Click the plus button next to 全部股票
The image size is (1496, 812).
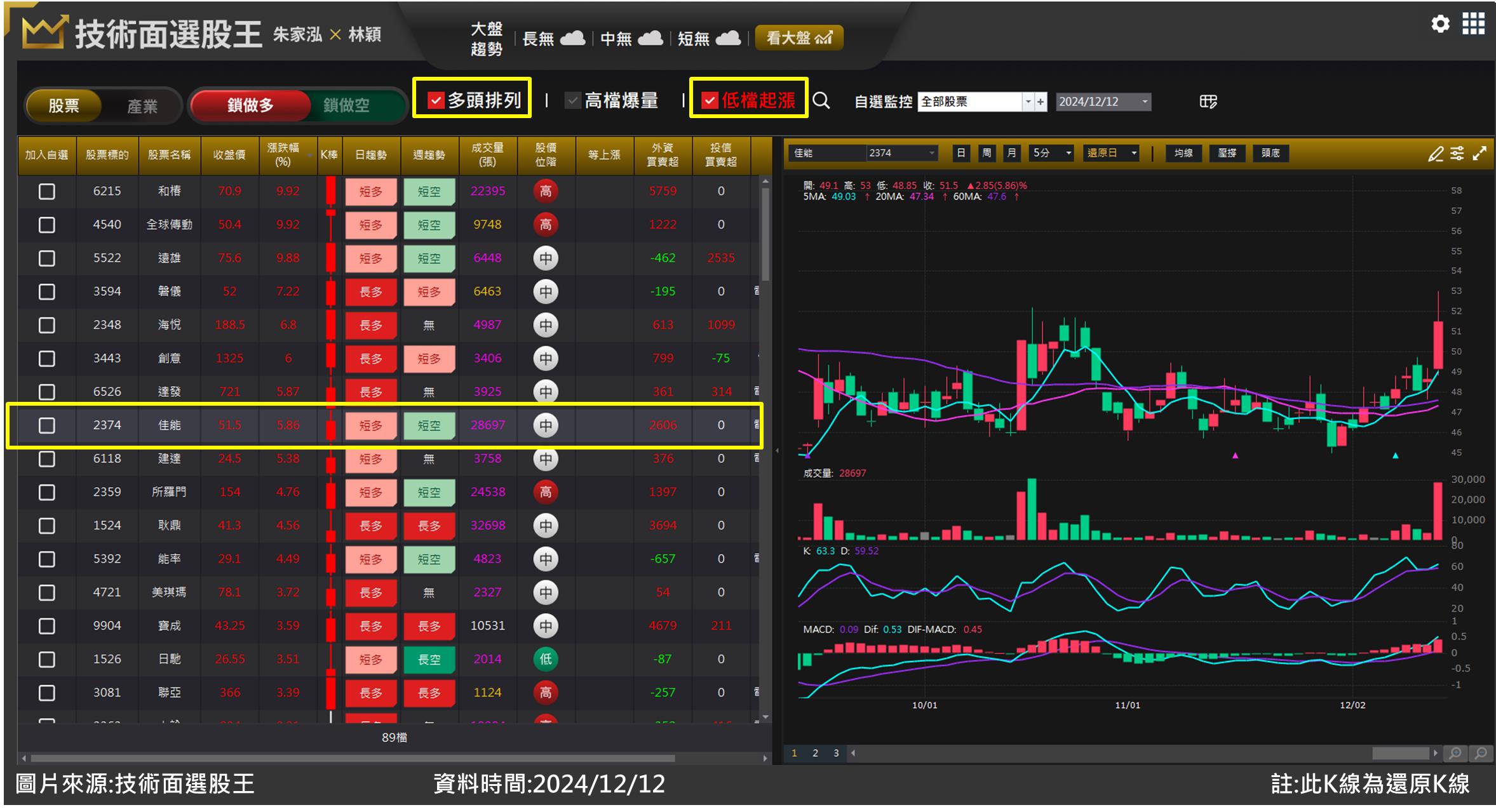click(x=1041, y=102)
